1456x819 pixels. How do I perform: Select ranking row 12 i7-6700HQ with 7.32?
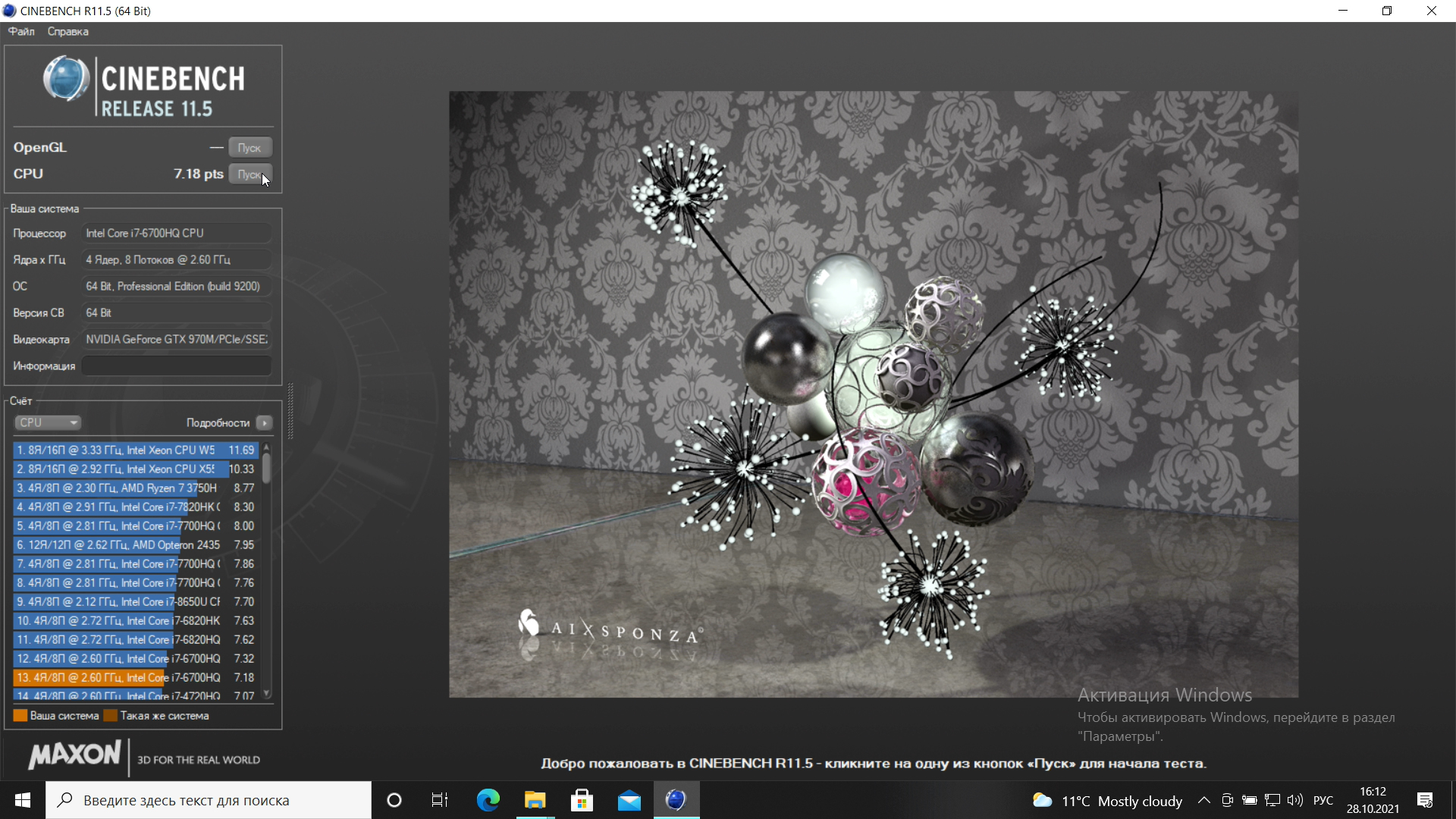[136, 658]
